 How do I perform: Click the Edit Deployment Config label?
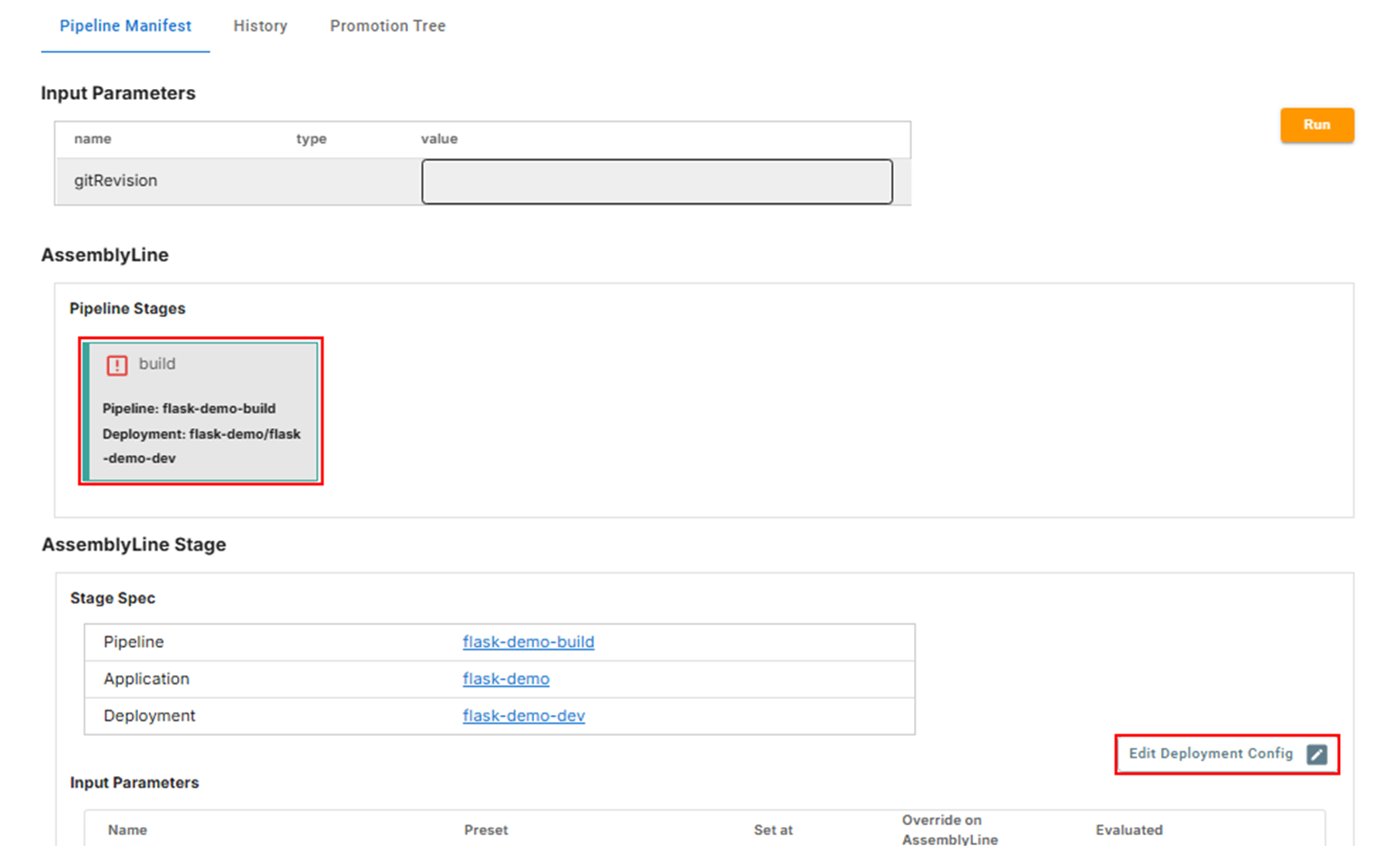click(x=1210, y=753)
